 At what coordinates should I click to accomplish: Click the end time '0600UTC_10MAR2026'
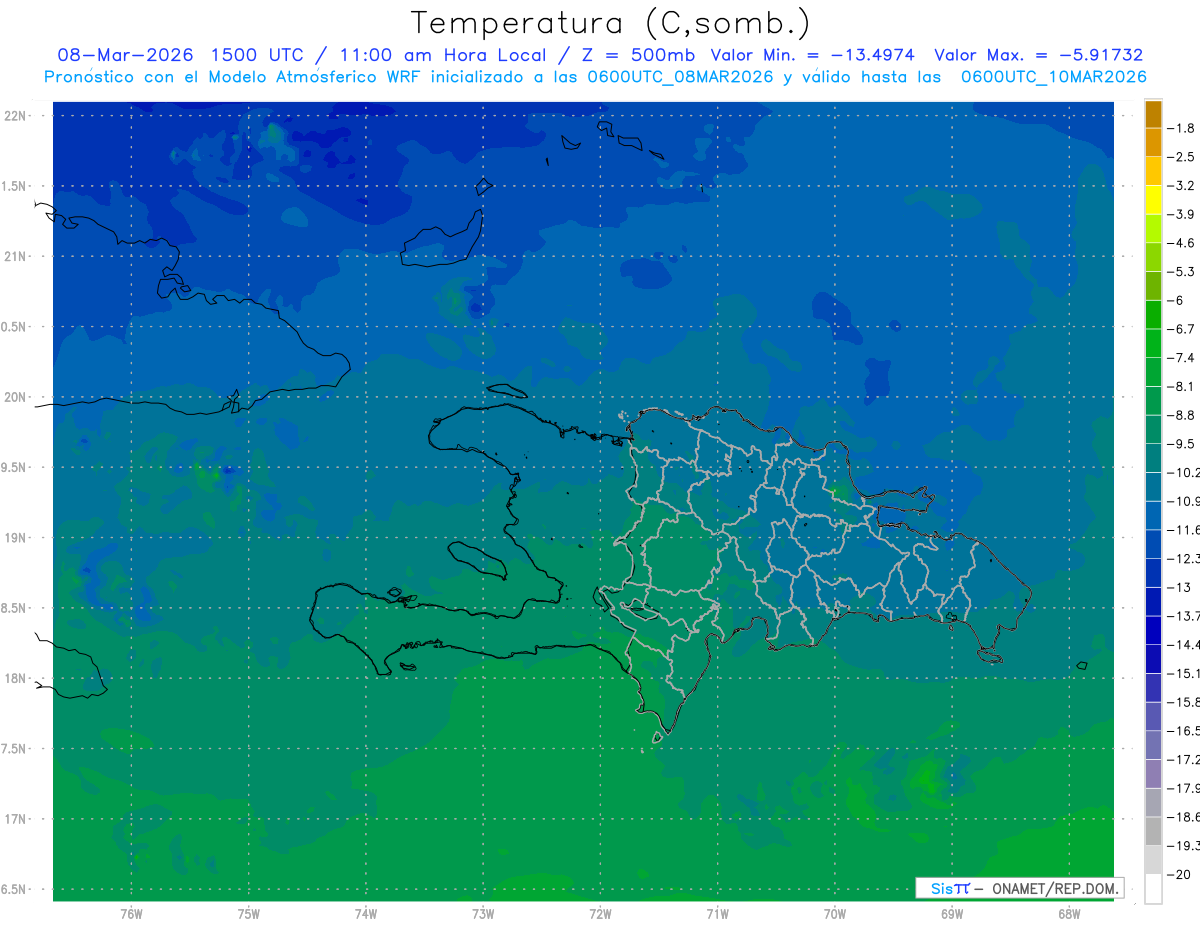[x=1054, y=77]
